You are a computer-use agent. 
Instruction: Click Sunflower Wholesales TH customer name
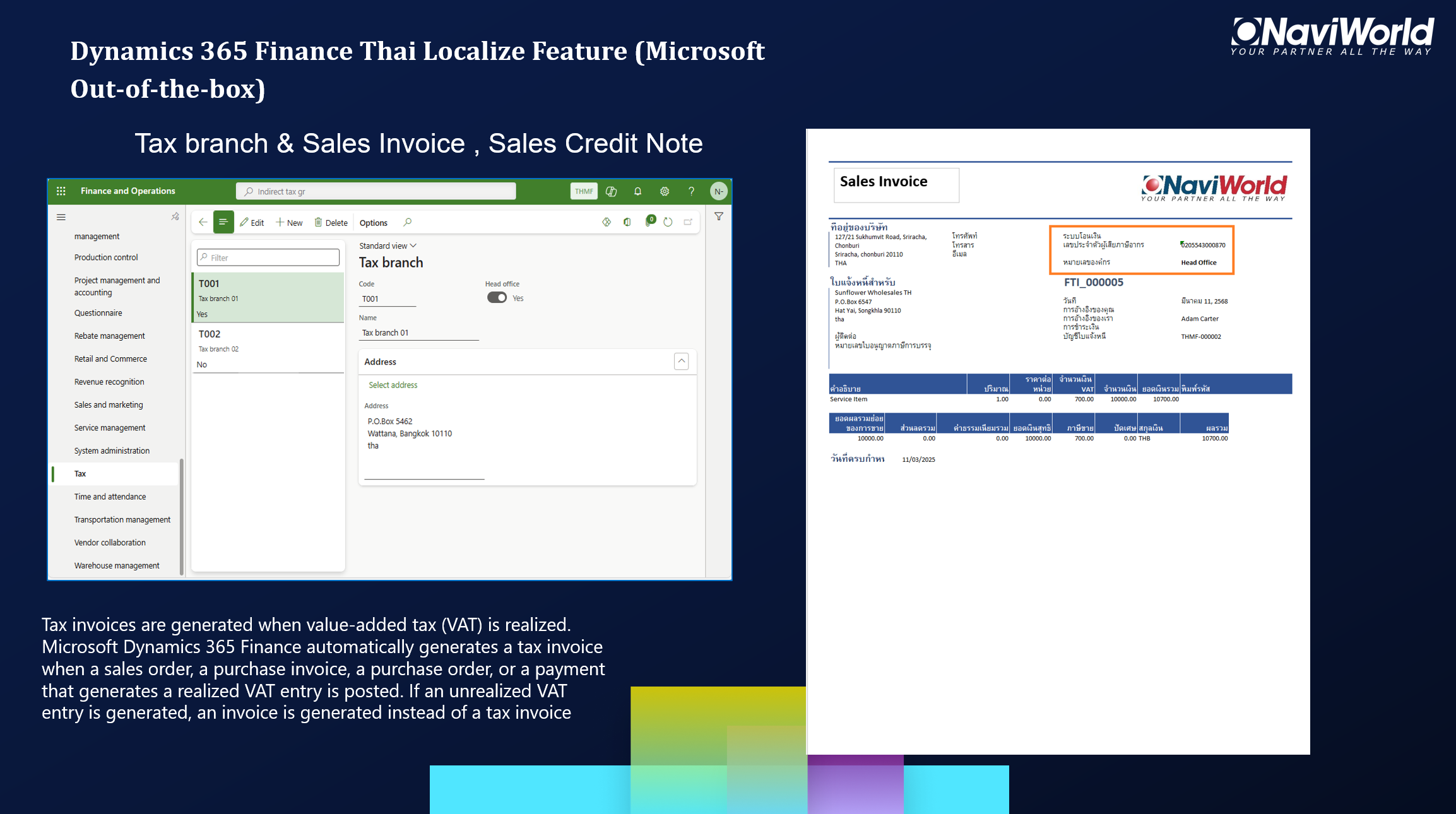(x=873, y=293)
